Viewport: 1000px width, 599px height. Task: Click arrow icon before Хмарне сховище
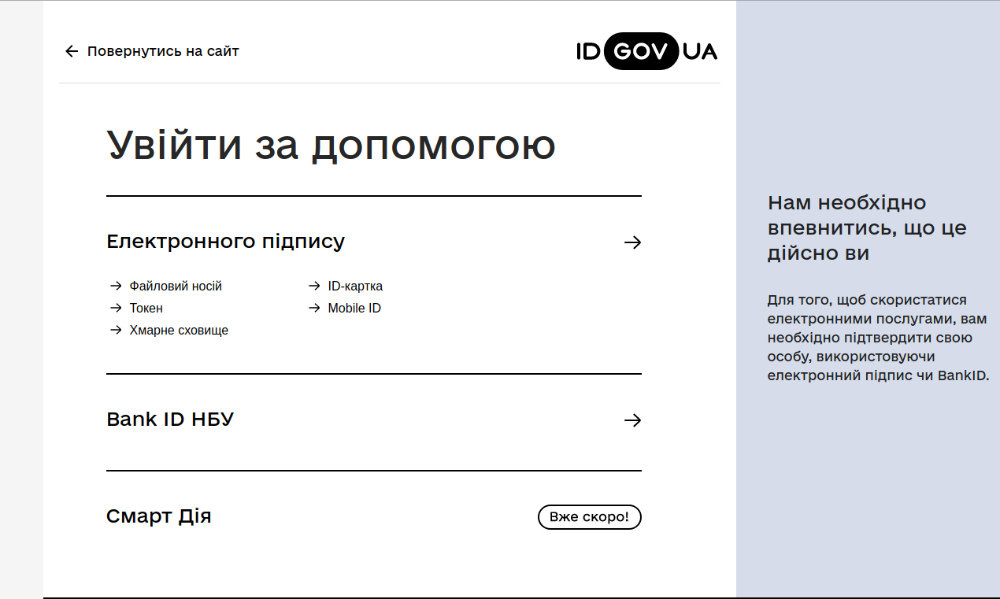(115, 330)
